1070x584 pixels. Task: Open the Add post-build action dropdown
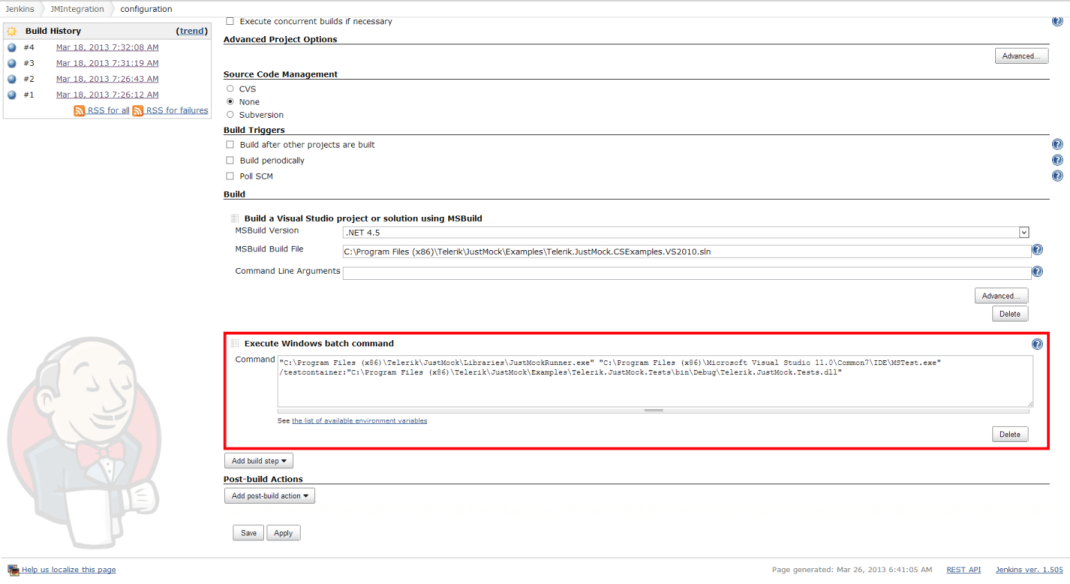269,495
